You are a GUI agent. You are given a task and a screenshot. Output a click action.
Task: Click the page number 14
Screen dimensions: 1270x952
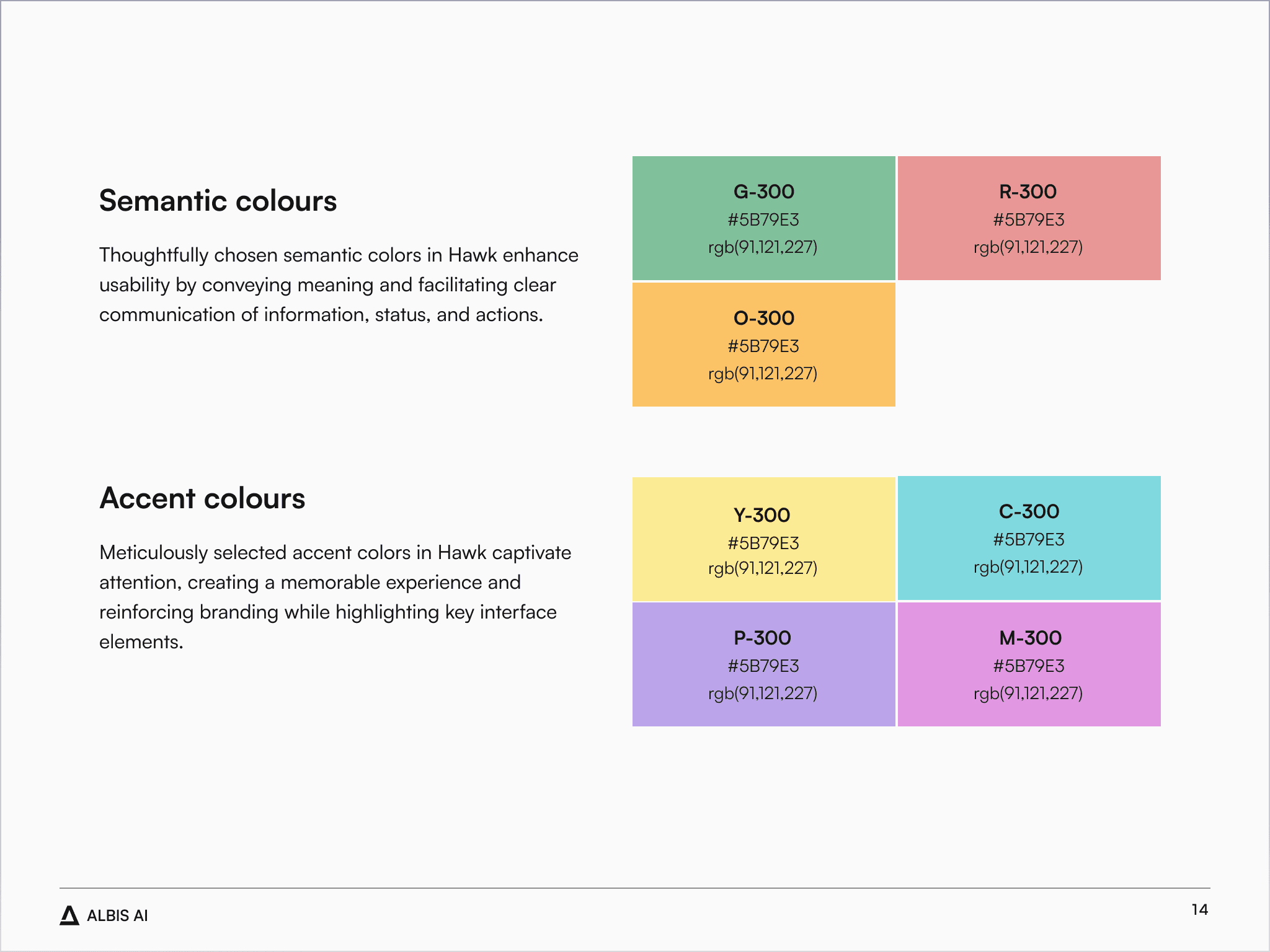coord(1199,910)
